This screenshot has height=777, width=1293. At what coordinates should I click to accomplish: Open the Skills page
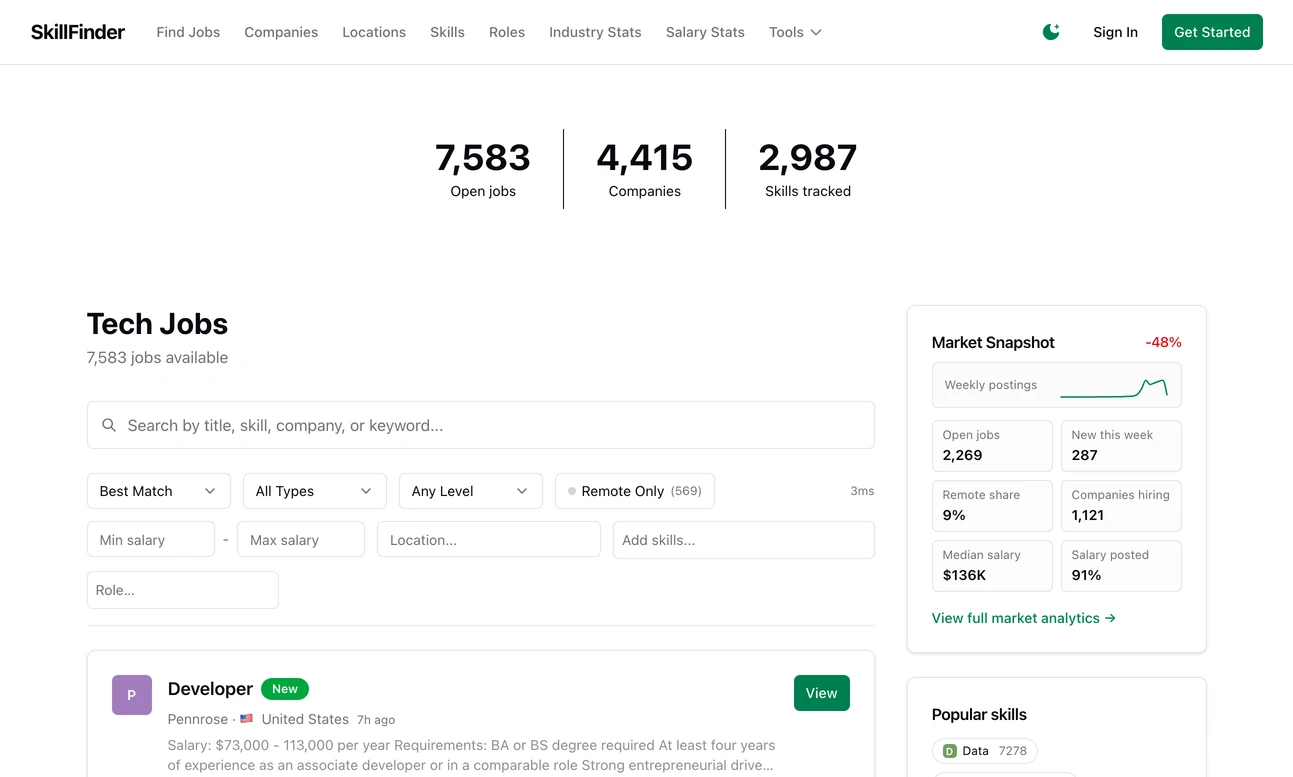(x=447, y=32)
